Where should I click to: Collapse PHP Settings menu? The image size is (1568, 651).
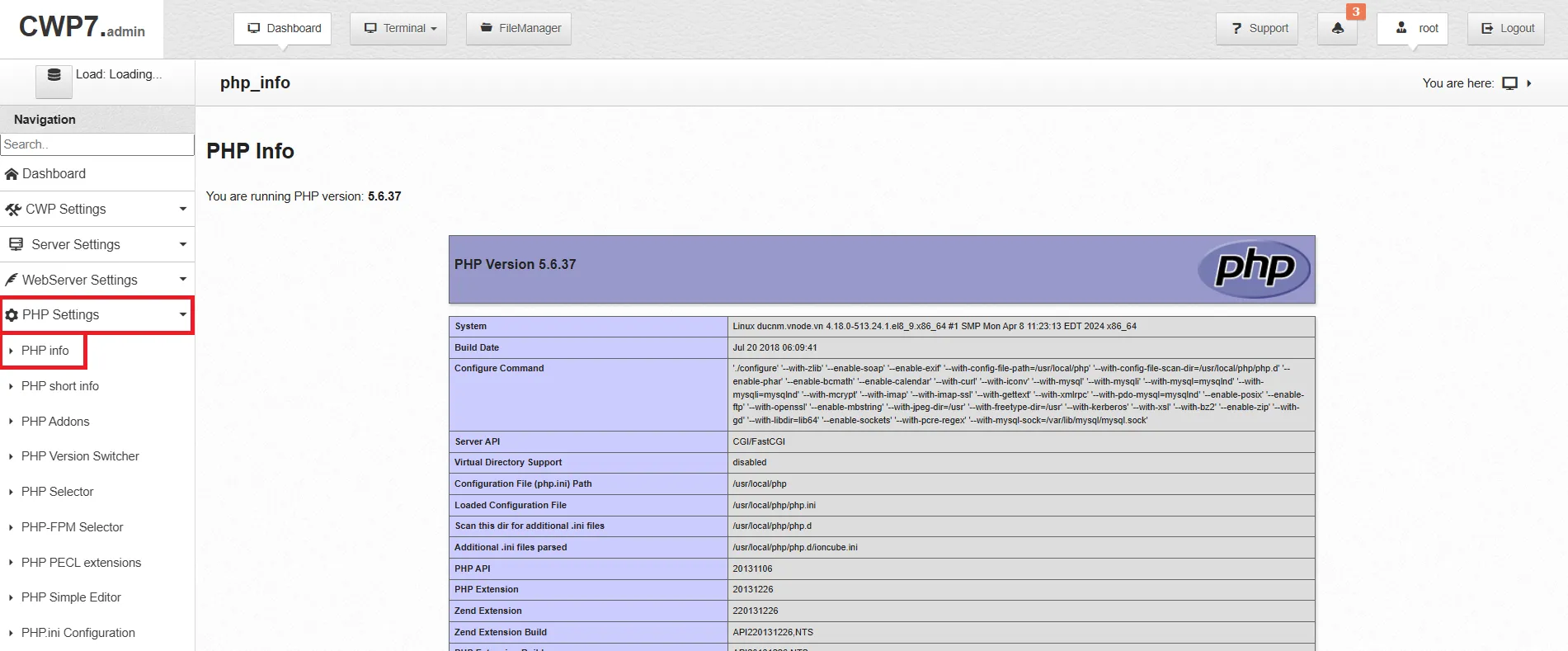[97, 315]
